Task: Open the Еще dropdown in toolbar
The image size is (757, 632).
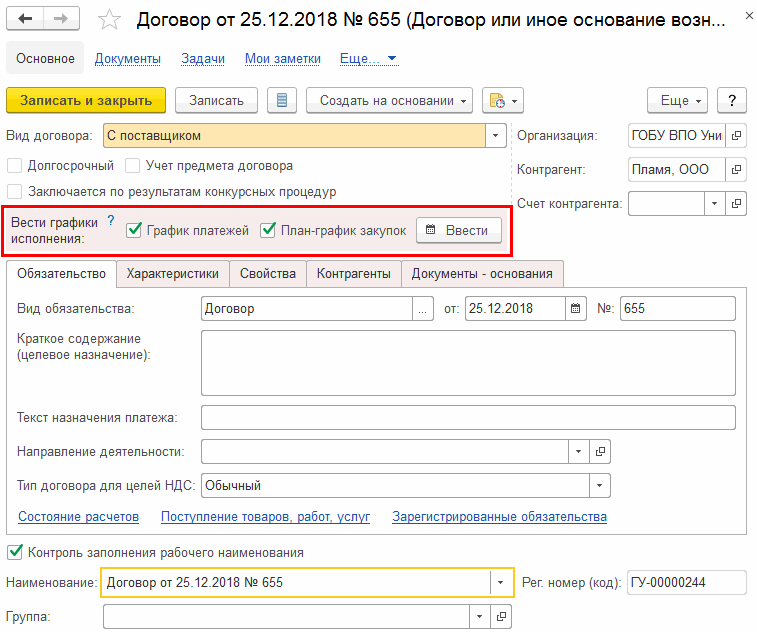Action: tap(677, 100)
